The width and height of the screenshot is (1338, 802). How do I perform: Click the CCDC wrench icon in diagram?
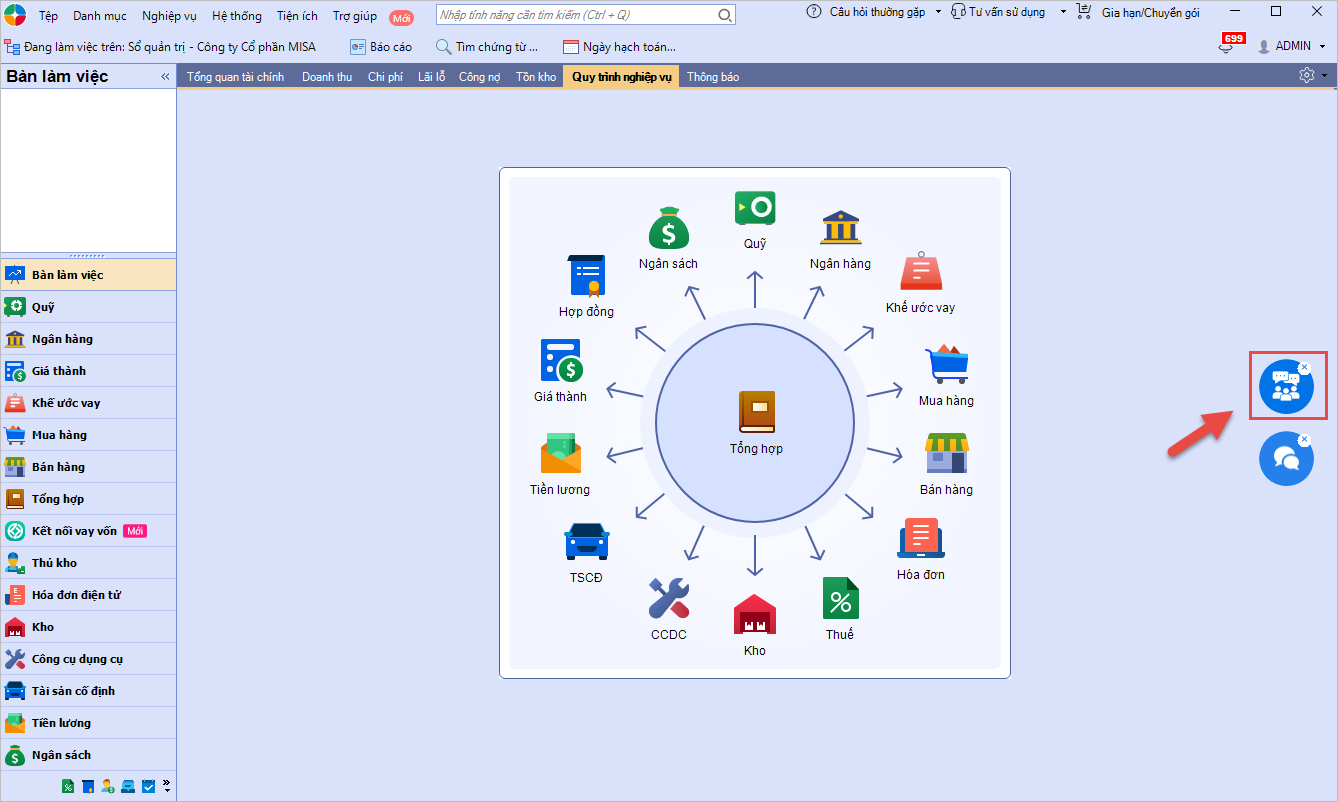click(x=668, y=598)
